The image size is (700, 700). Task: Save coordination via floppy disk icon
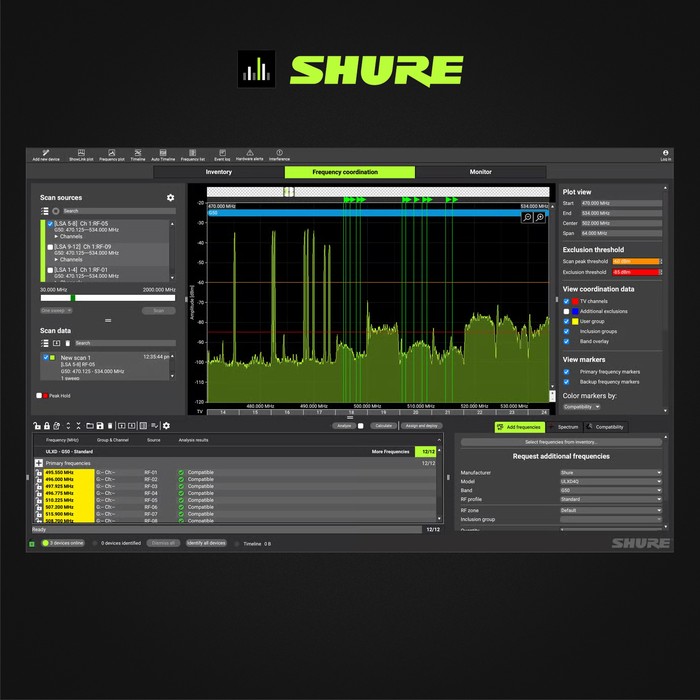click(x=100, y=426)
